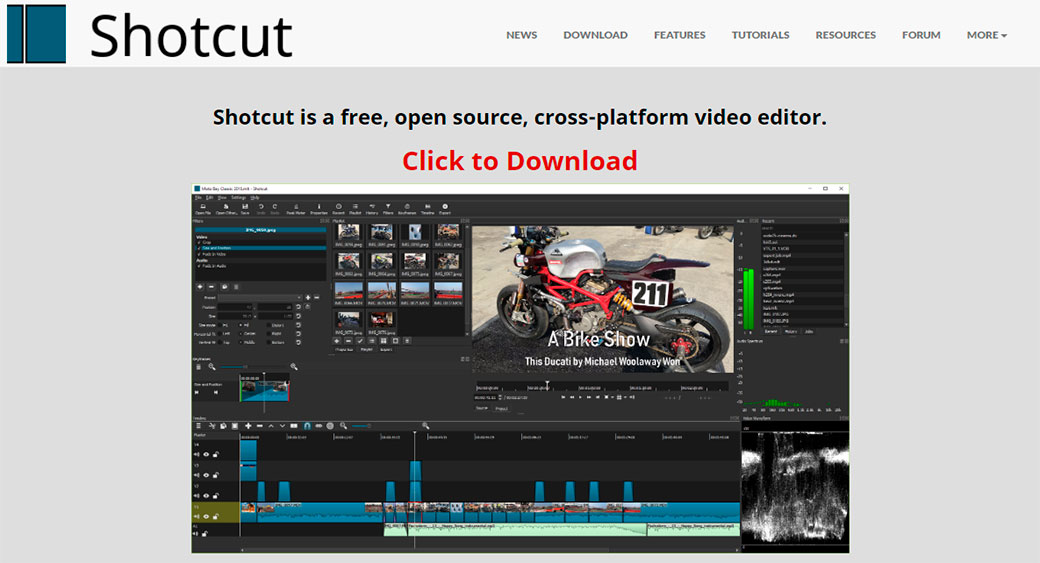
Task: Go to the DOWNLOAD page
Action: click(x=595, y=35)
